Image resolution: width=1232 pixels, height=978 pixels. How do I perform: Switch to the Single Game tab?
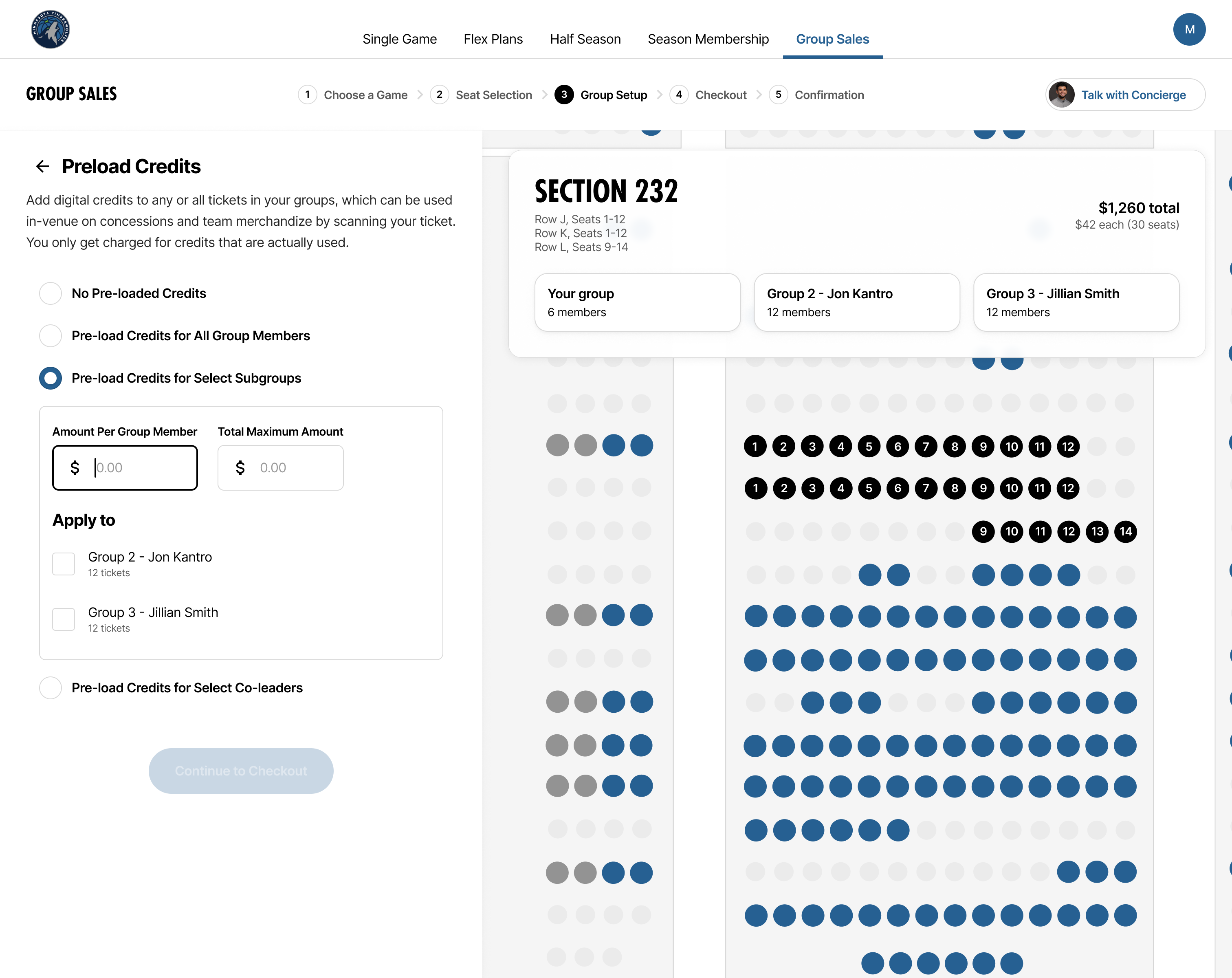pyautogui.click(x=399, y=39)
